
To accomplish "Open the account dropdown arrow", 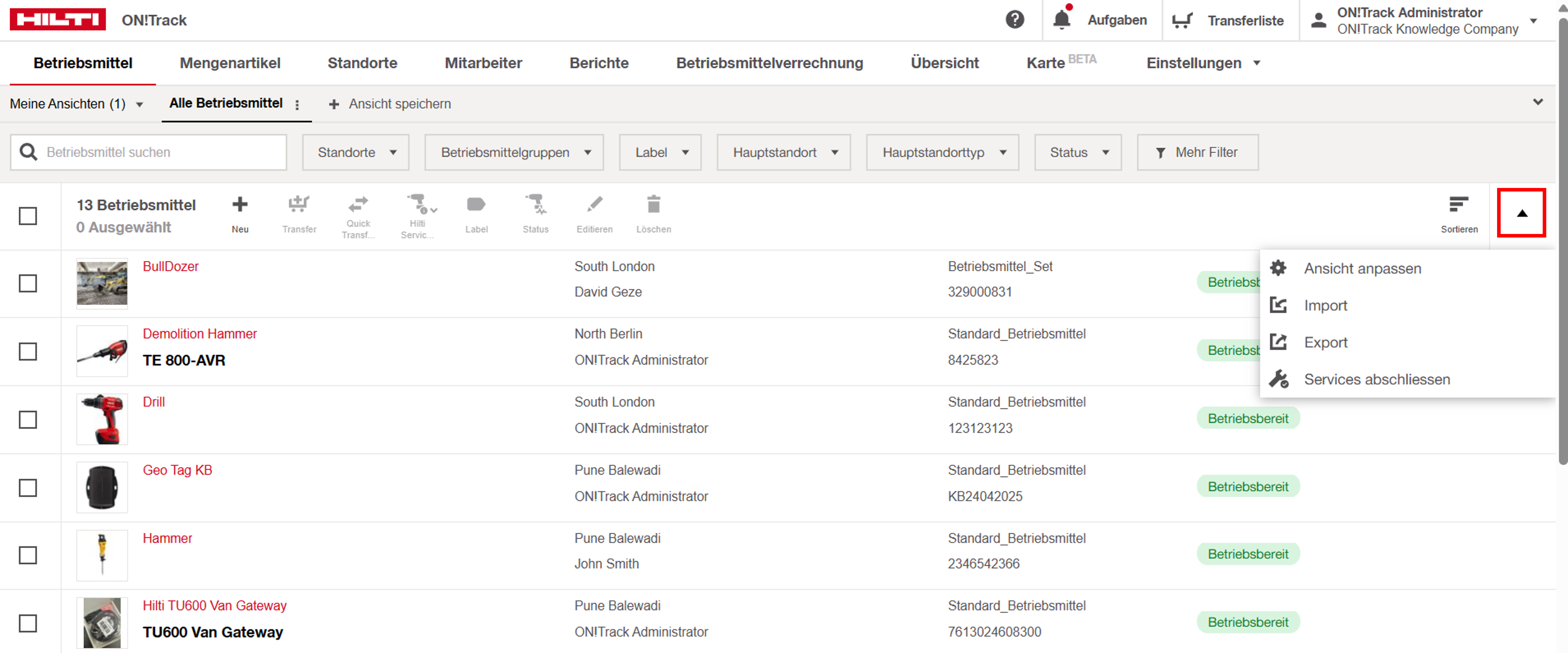I will point(1533,21).
